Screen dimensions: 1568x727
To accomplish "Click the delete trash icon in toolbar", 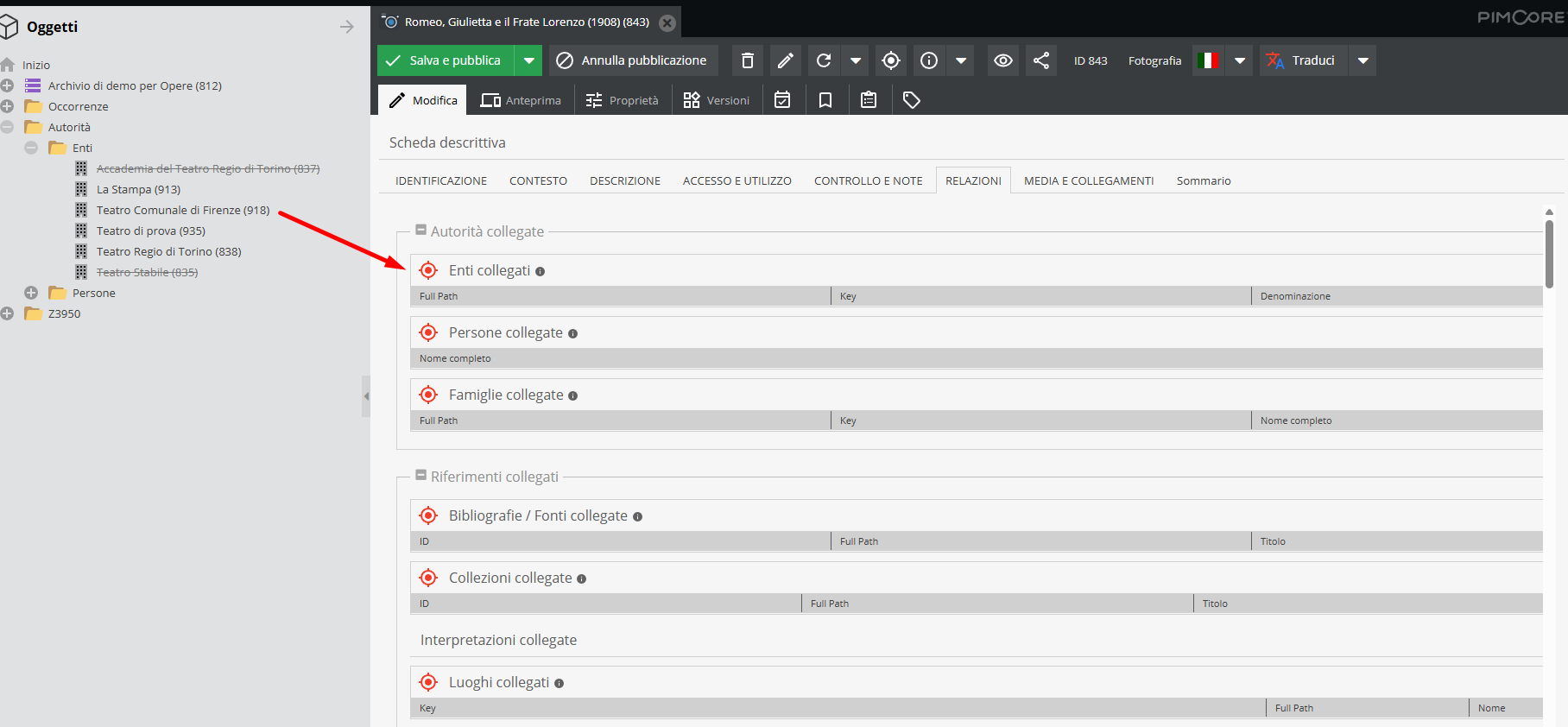I will (x=748, y=60).
